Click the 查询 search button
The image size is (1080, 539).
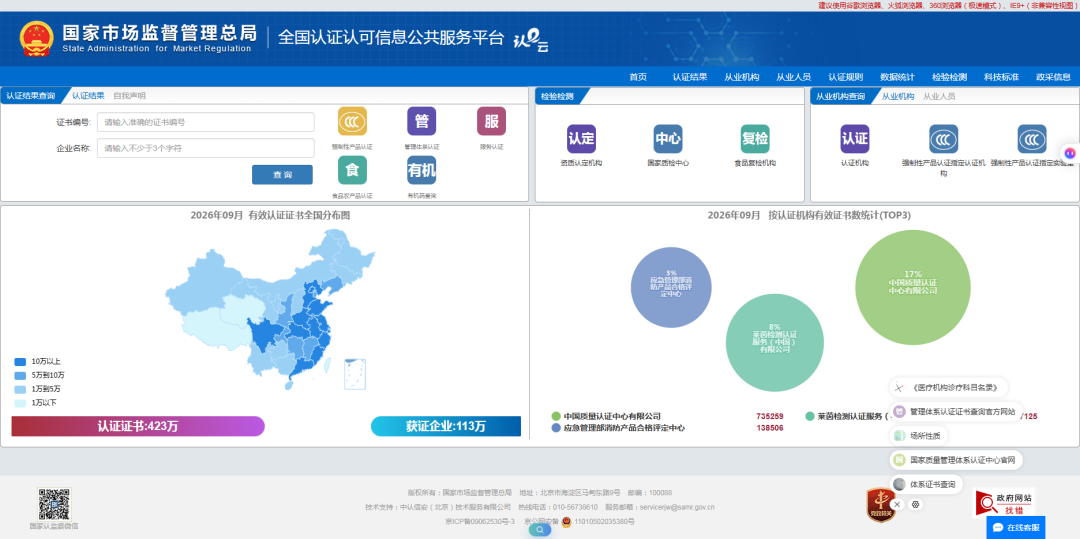click(x=282, y=175)
